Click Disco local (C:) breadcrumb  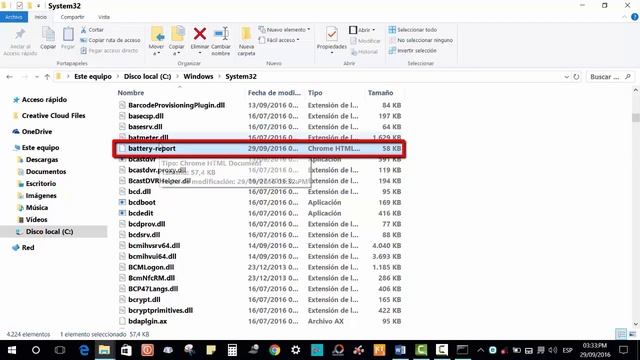point(147,76)
